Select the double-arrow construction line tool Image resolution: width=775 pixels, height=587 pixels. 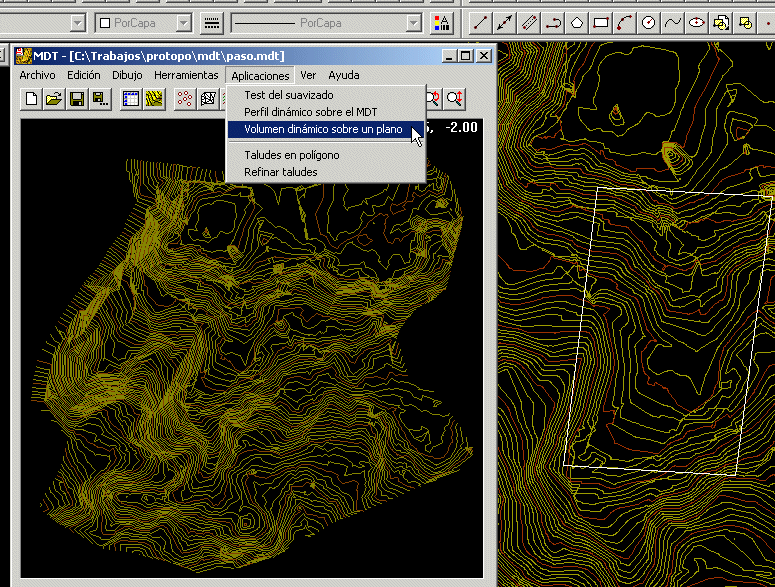click(x=504, y=23)
